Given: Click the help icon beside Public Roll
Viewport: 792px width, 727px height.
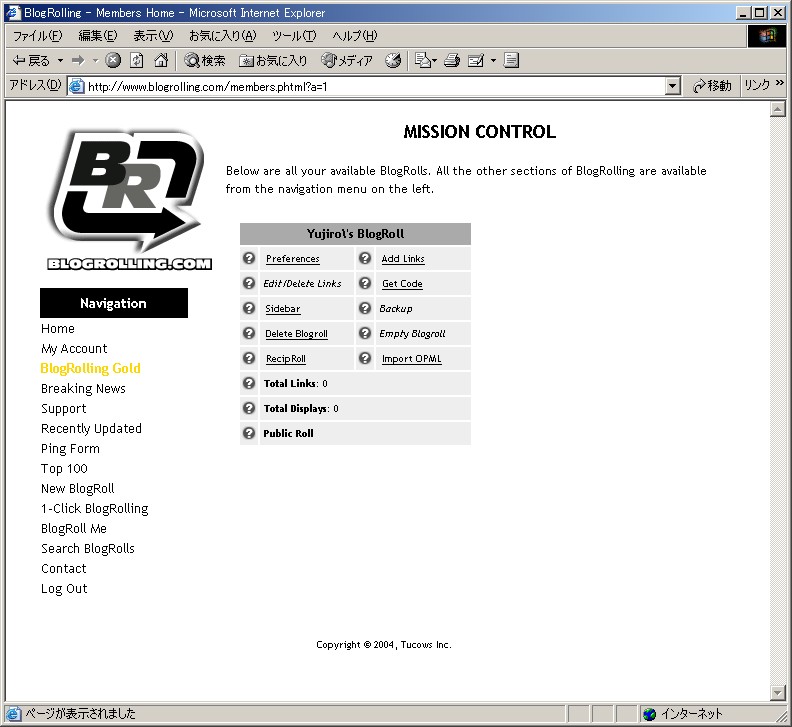Looking at the screenshot, I should [x=249, y=433].
